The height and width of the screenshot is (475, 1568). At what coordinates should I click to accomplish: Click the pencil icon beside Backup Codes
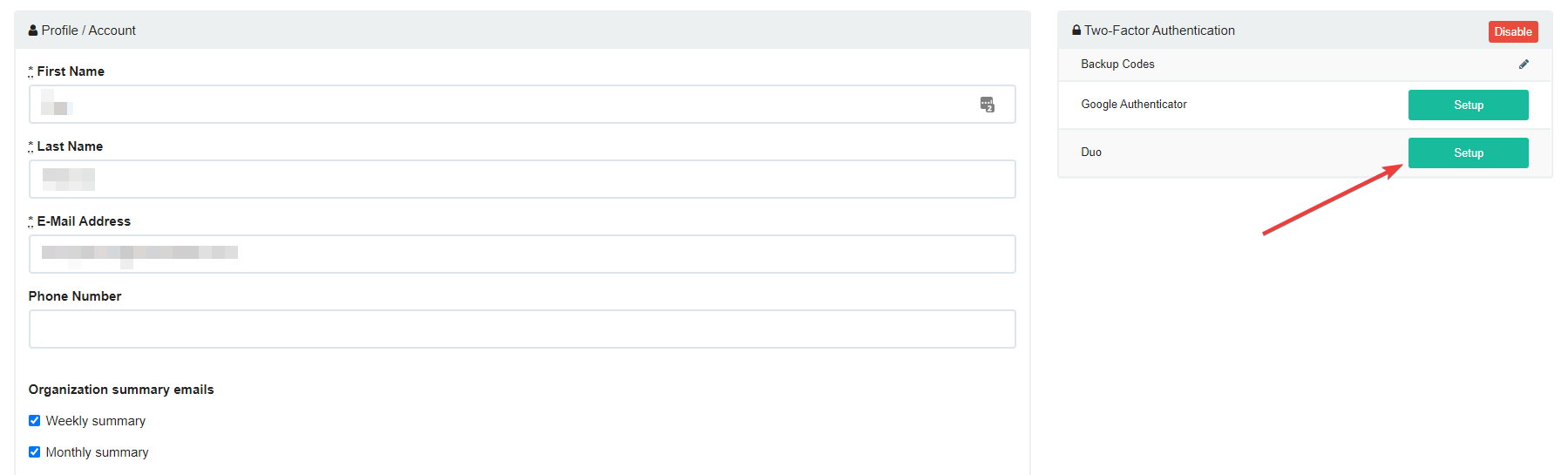(1524, 64)
